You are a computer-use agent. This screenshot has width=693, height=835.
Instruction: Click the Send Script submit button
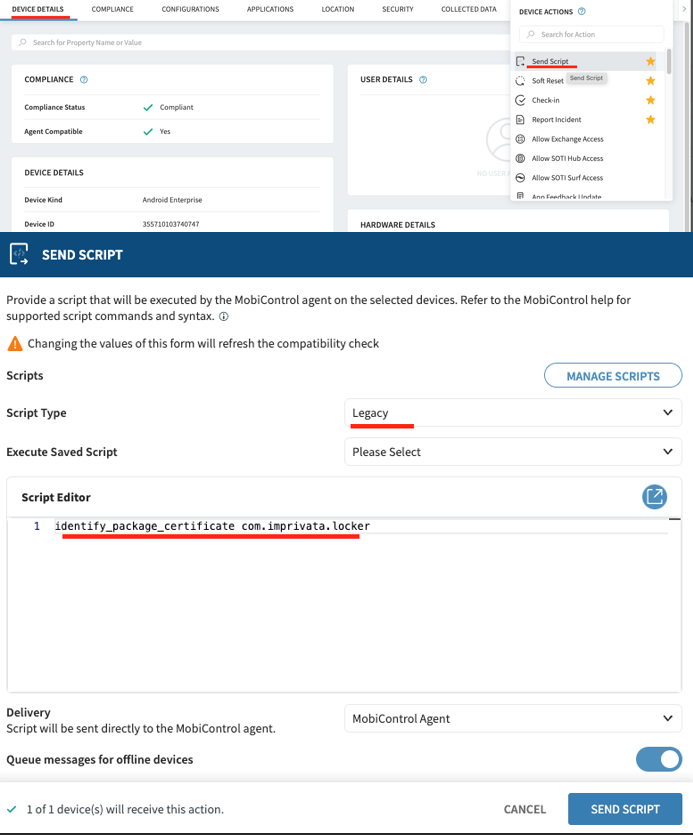(625, 809)
